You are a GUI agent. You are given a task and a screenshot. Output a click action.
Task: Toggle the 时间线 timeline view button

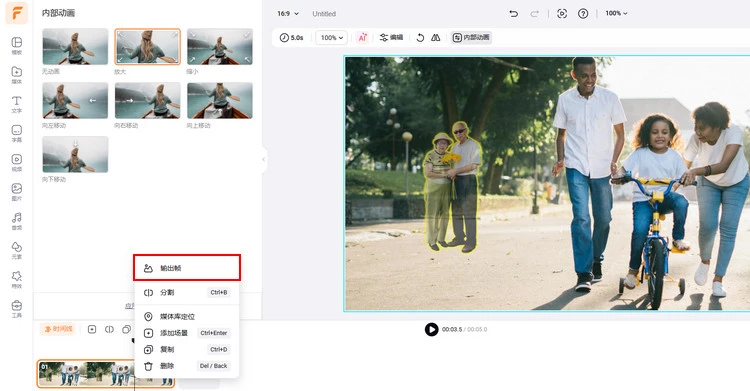click(x=58, y=329)
